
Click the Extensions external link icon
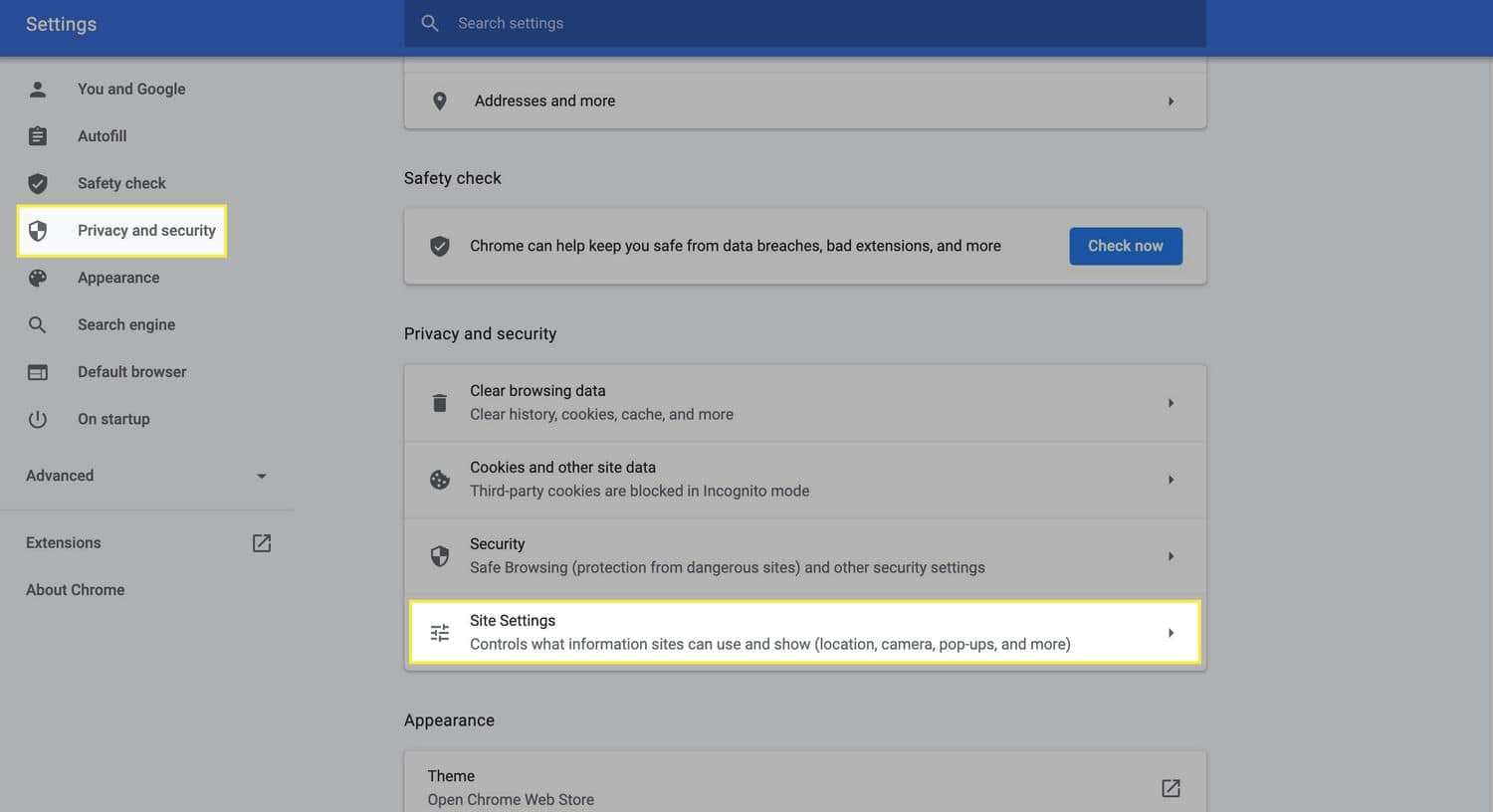tap(262, 543)
